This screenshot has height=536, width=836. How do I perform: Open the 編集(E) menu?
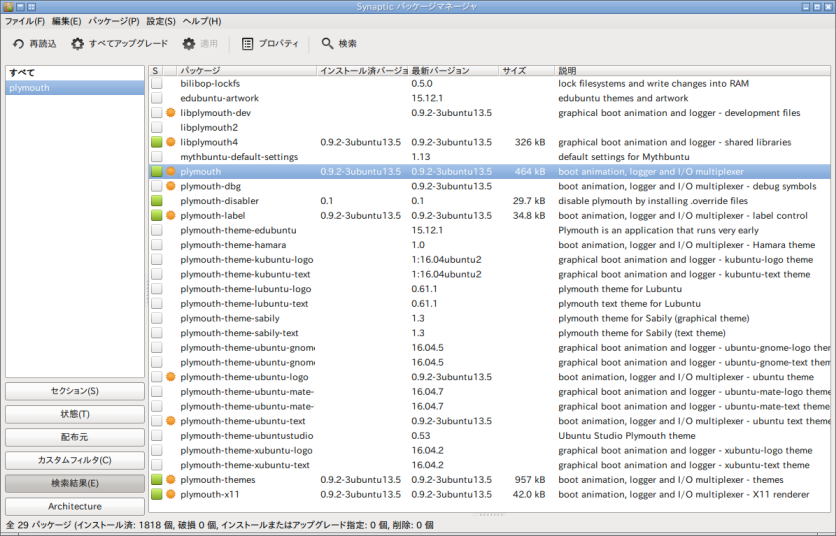tap(67, 21)
